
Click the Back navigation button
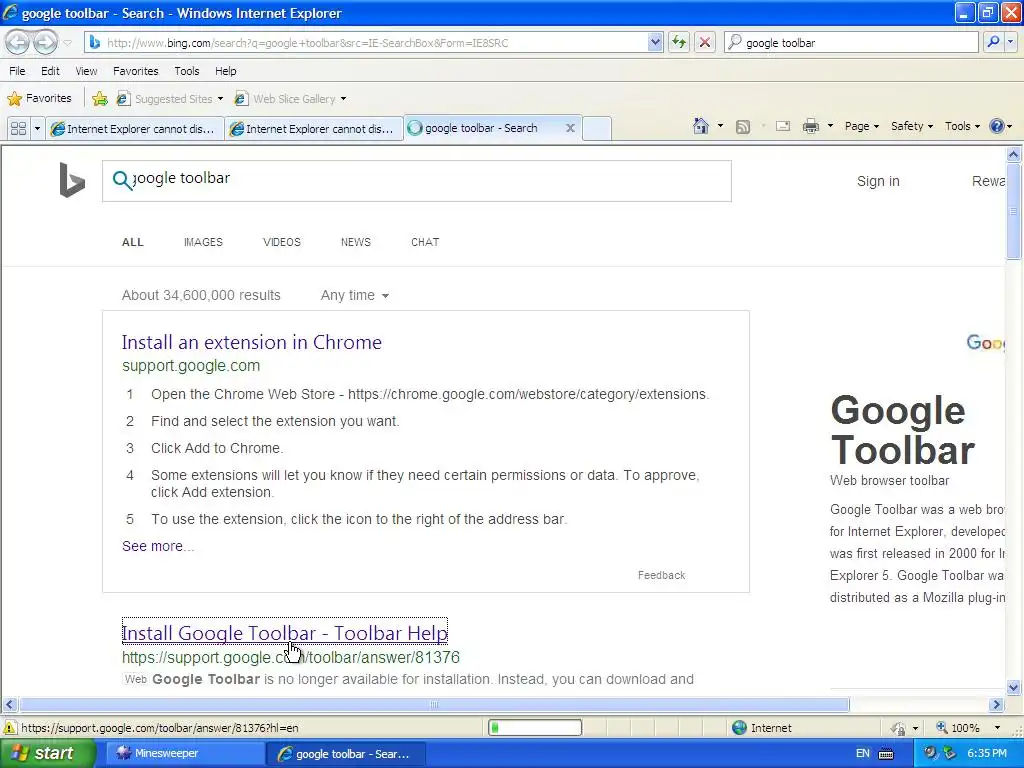(x=18, y=42)
